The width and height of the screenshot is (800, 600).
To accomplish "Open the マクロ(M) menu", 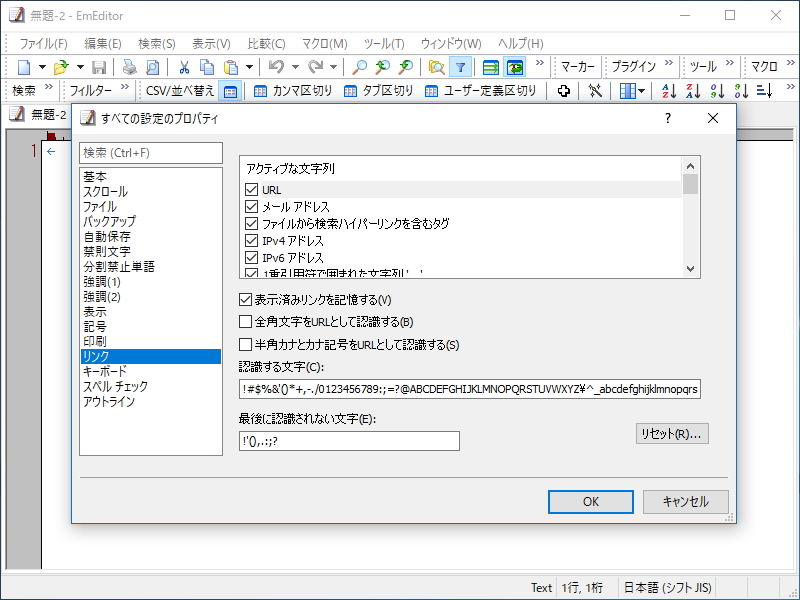I will (324, 44).
